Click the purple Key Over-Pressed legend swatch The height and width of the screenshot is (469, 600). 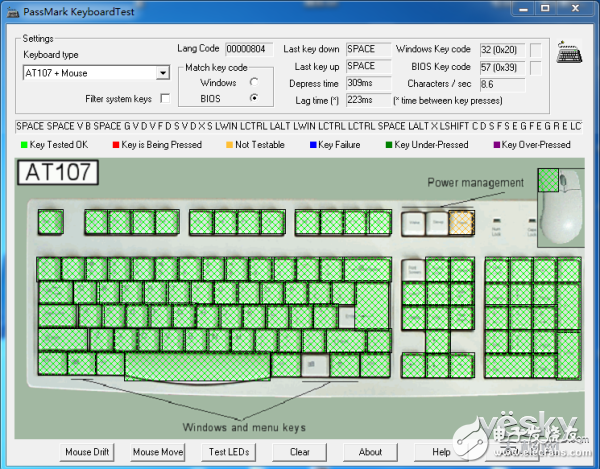click(x=497, y=145)
